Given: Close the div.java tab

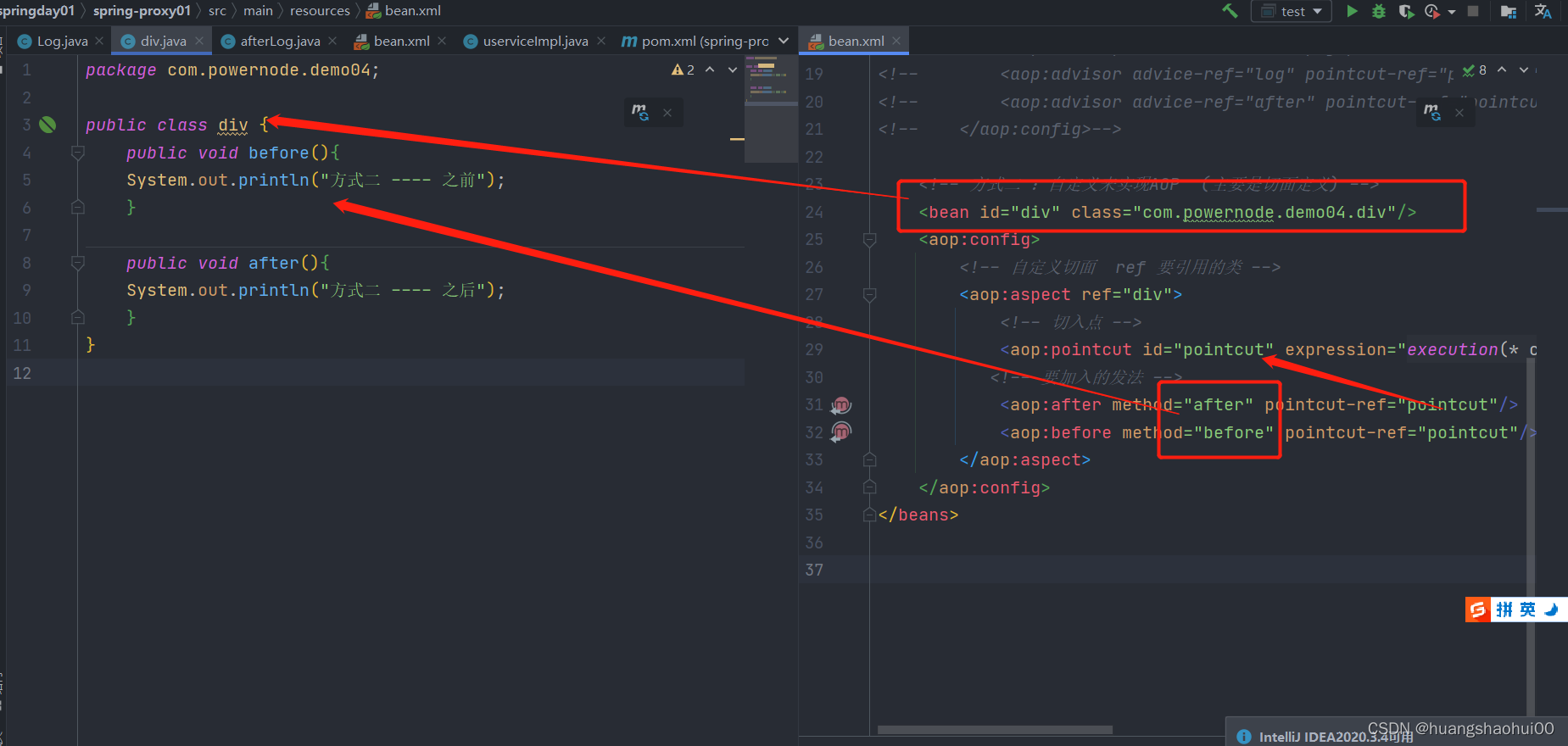Looking at the screenshot, I should (x=199, y=41).
